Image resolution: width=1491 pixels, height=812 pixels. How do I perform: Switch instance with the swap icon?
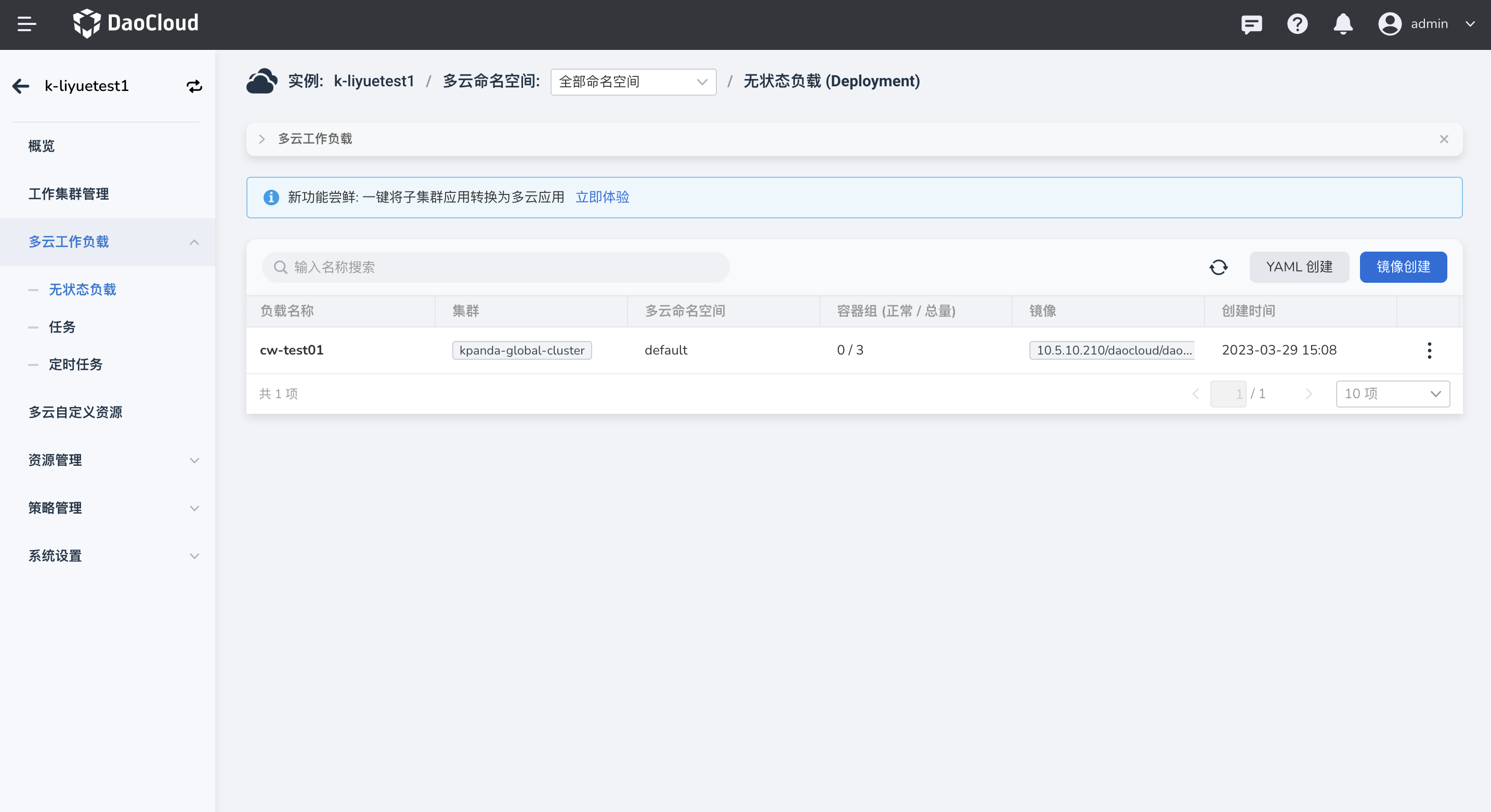(x=194, y=86)
